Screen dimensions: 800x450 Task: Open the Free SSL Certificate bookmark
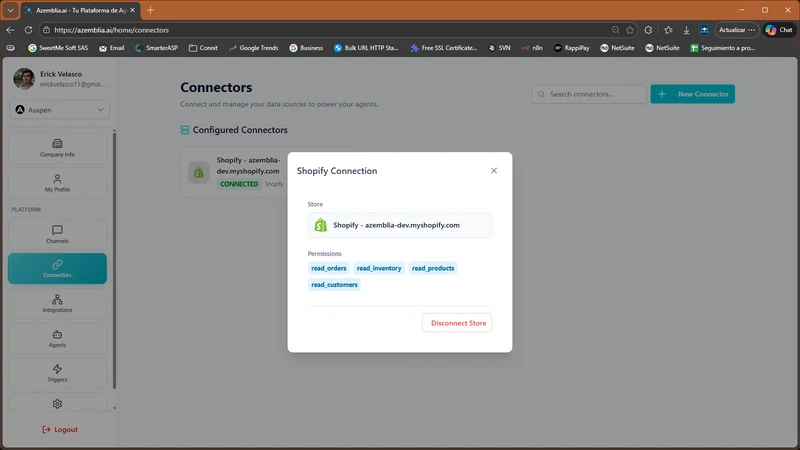click(x=444, y=48)
